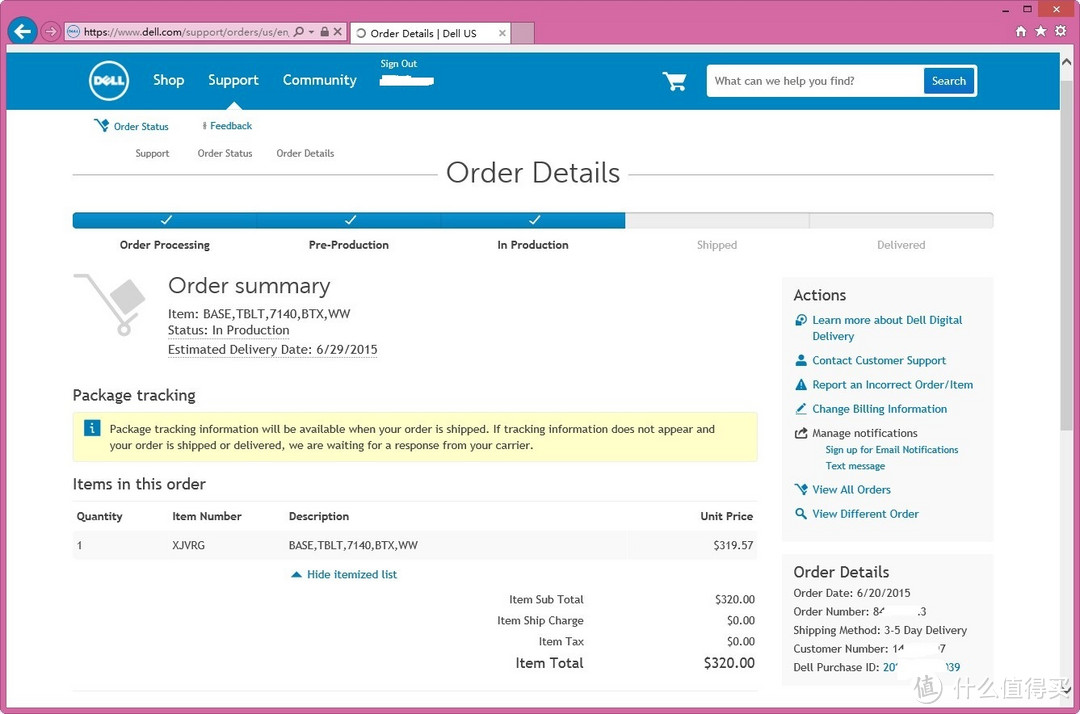Open the Support menu in Dell header
The width and height of the screenshot is (1080, 714).
coord(233,80)
